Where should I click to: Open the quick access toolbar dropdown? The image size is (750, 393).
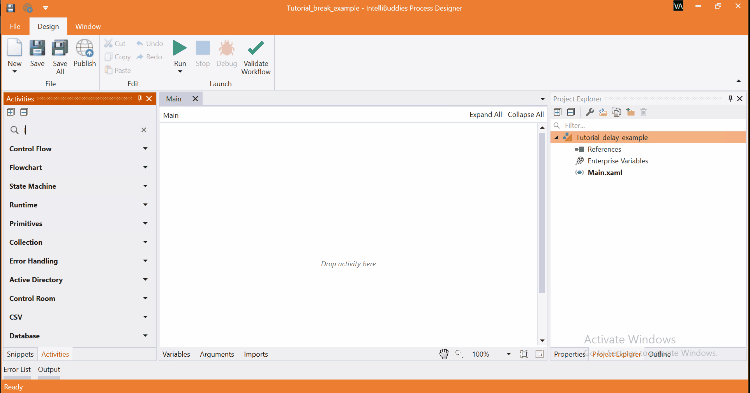coord(45,8)
